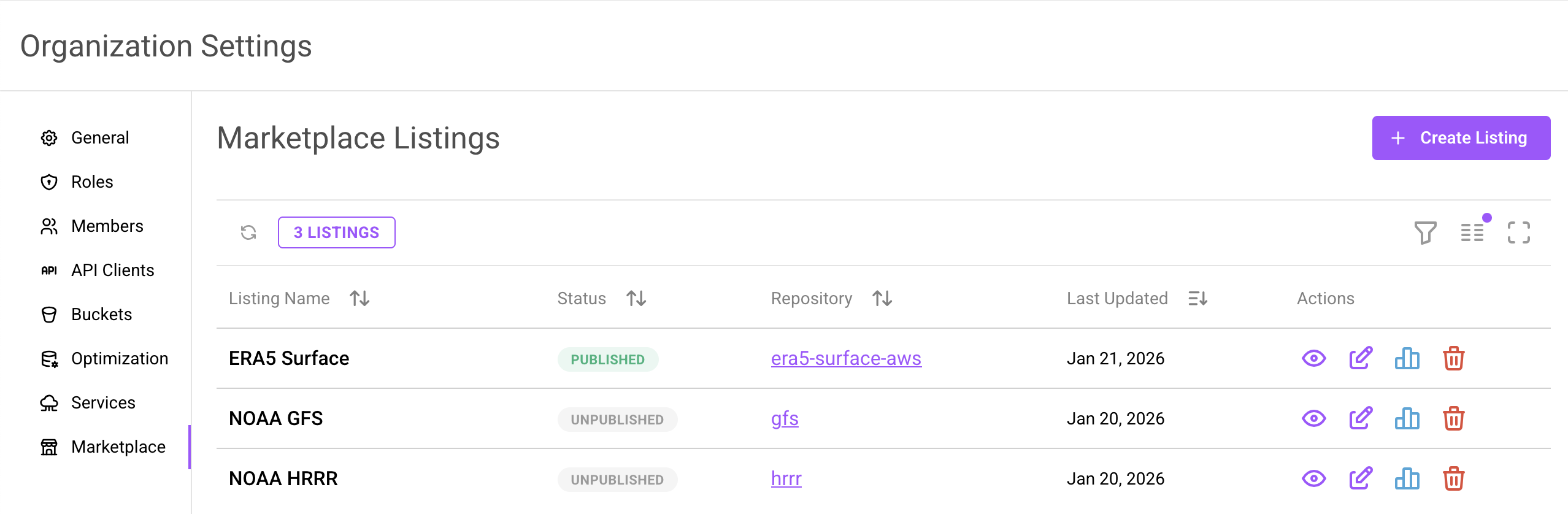Edit the NOAA GFS listing

tap(1361, 418)
